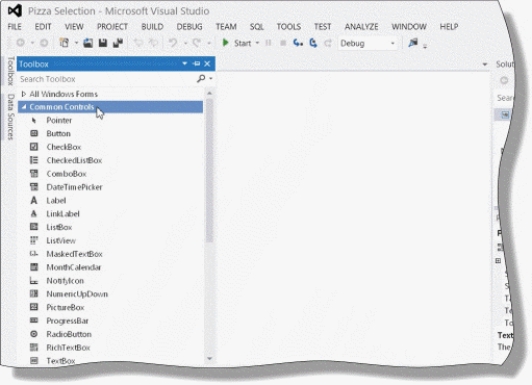Open the BUILD menu
The image size is (532, 385).
(152, 26)
